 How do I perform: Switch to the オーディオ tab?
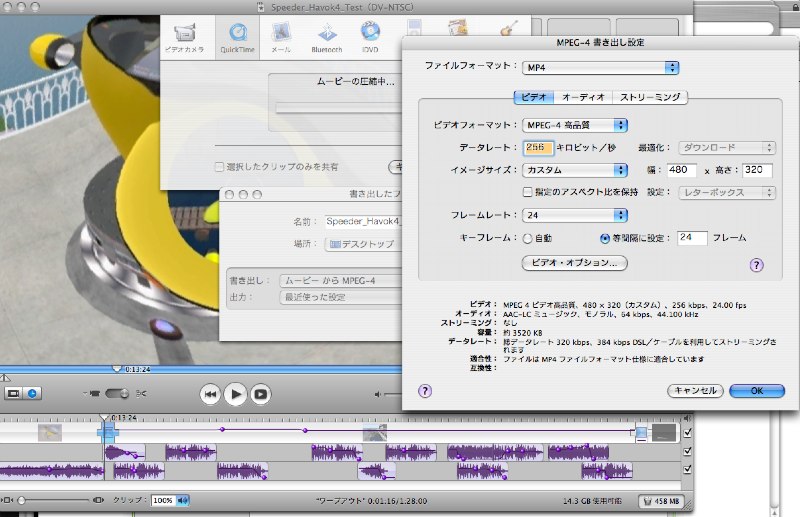[x=583, y=97]
